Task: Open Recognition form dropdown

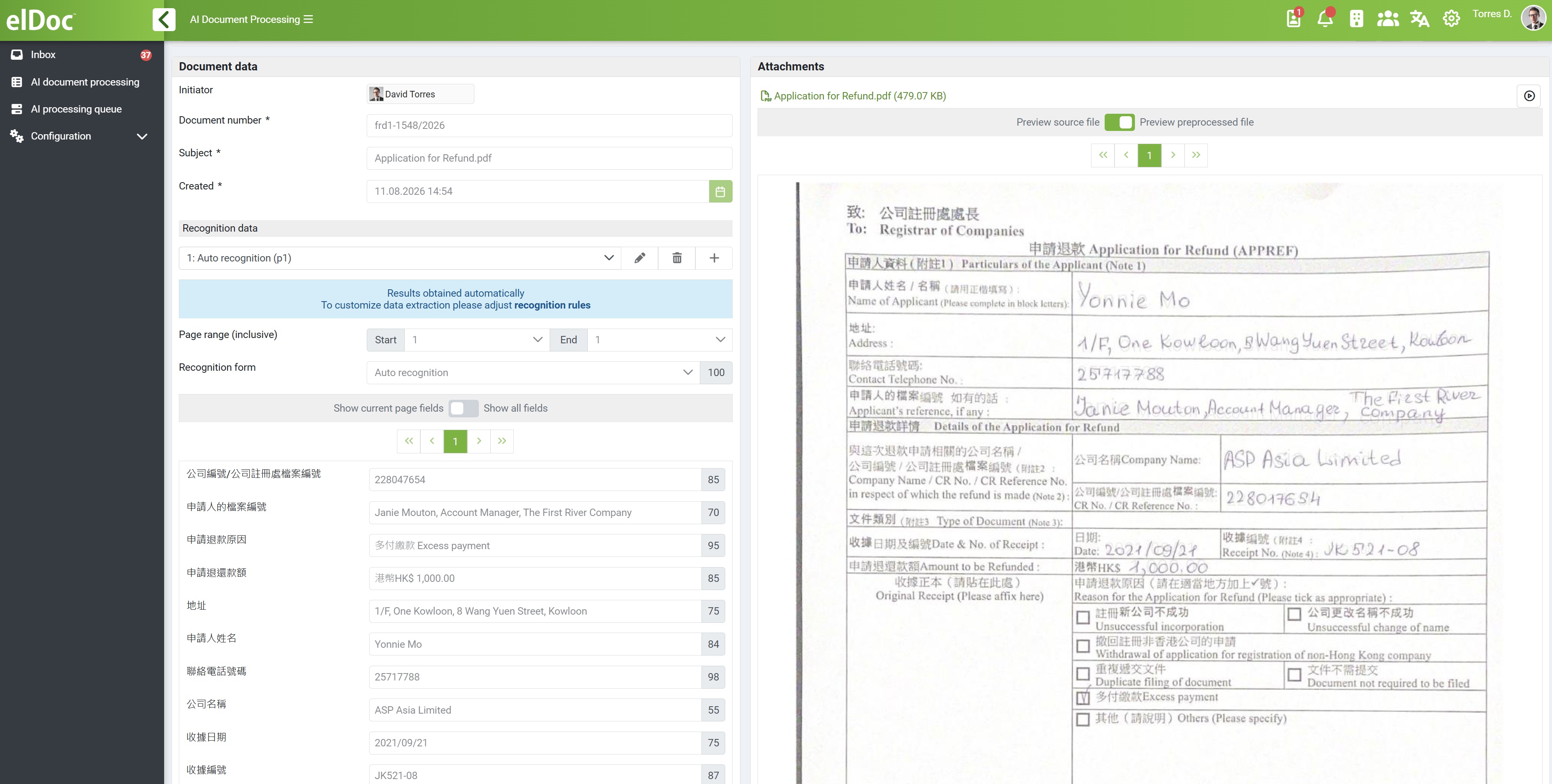Action: pos(533,373)
